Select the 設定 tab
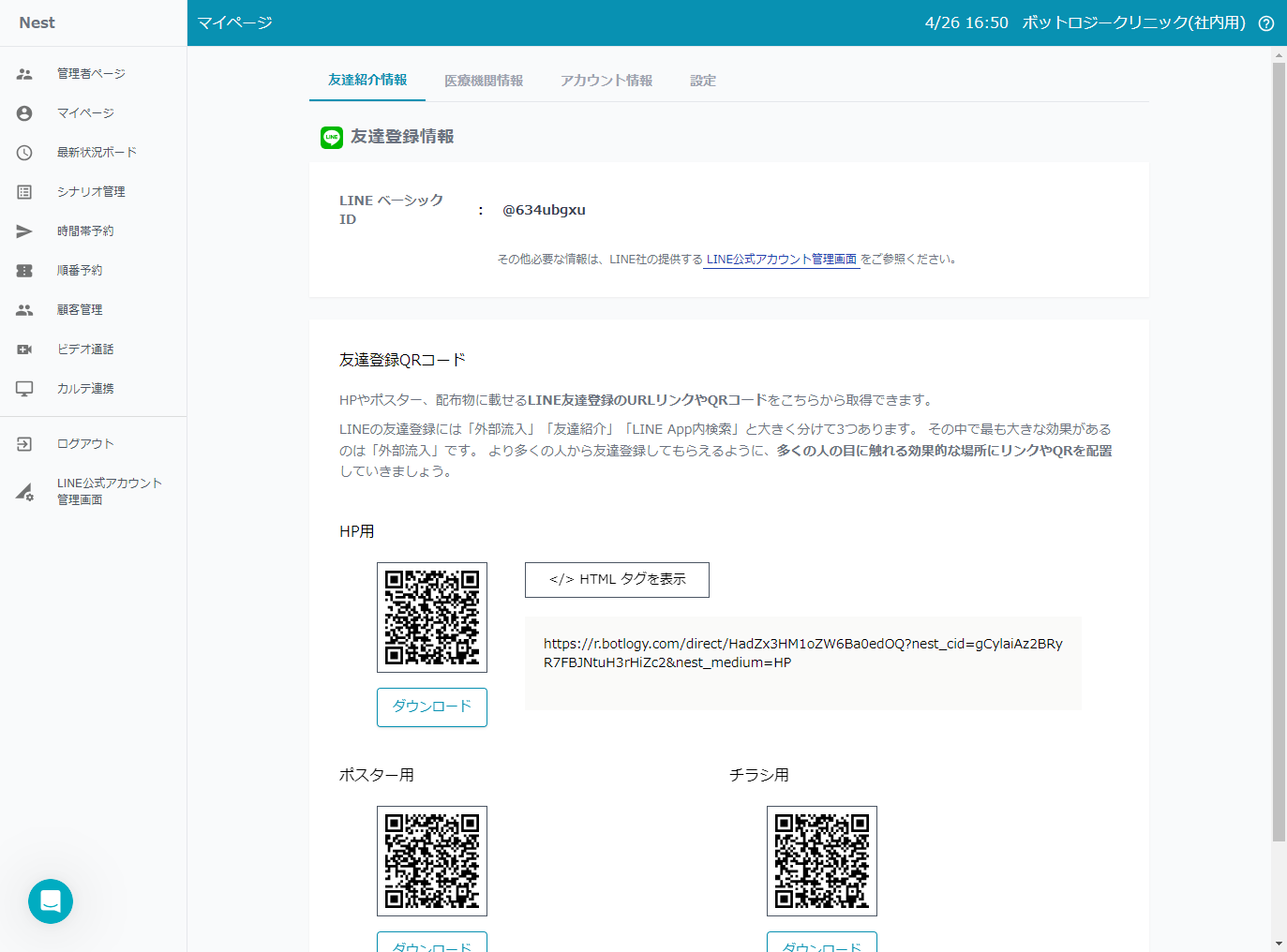This screenshot has height=952, width=1287. pos(703,81)
